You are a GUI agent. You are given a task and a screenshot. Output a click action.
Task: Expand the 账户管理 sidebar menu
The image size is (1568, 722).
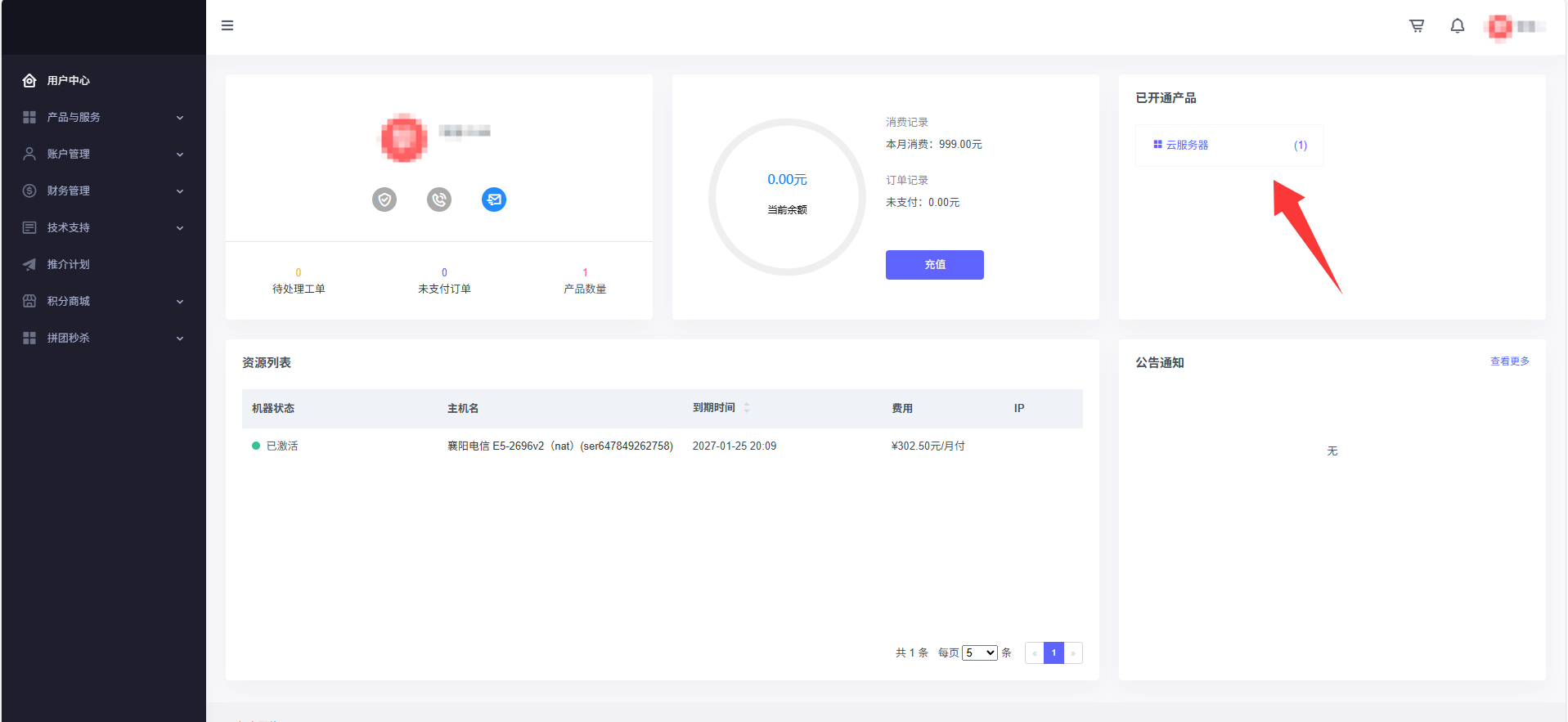(x=103, y=154)
